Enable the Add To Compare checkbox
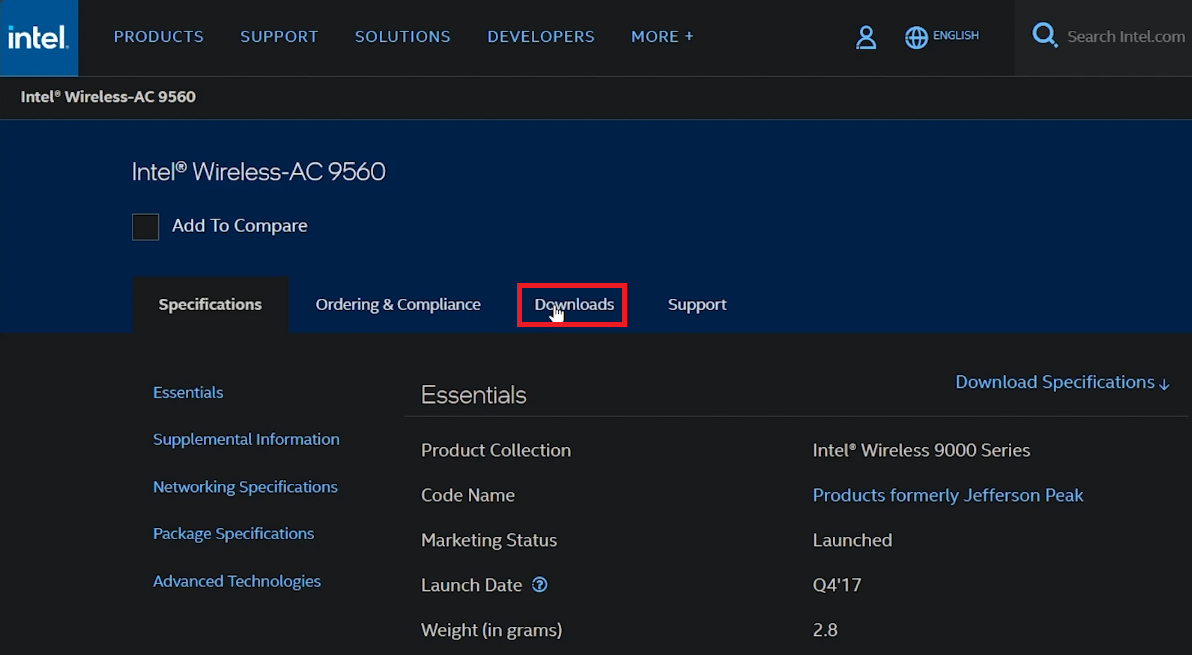1192x655 pixels. (x=145, y=226)
